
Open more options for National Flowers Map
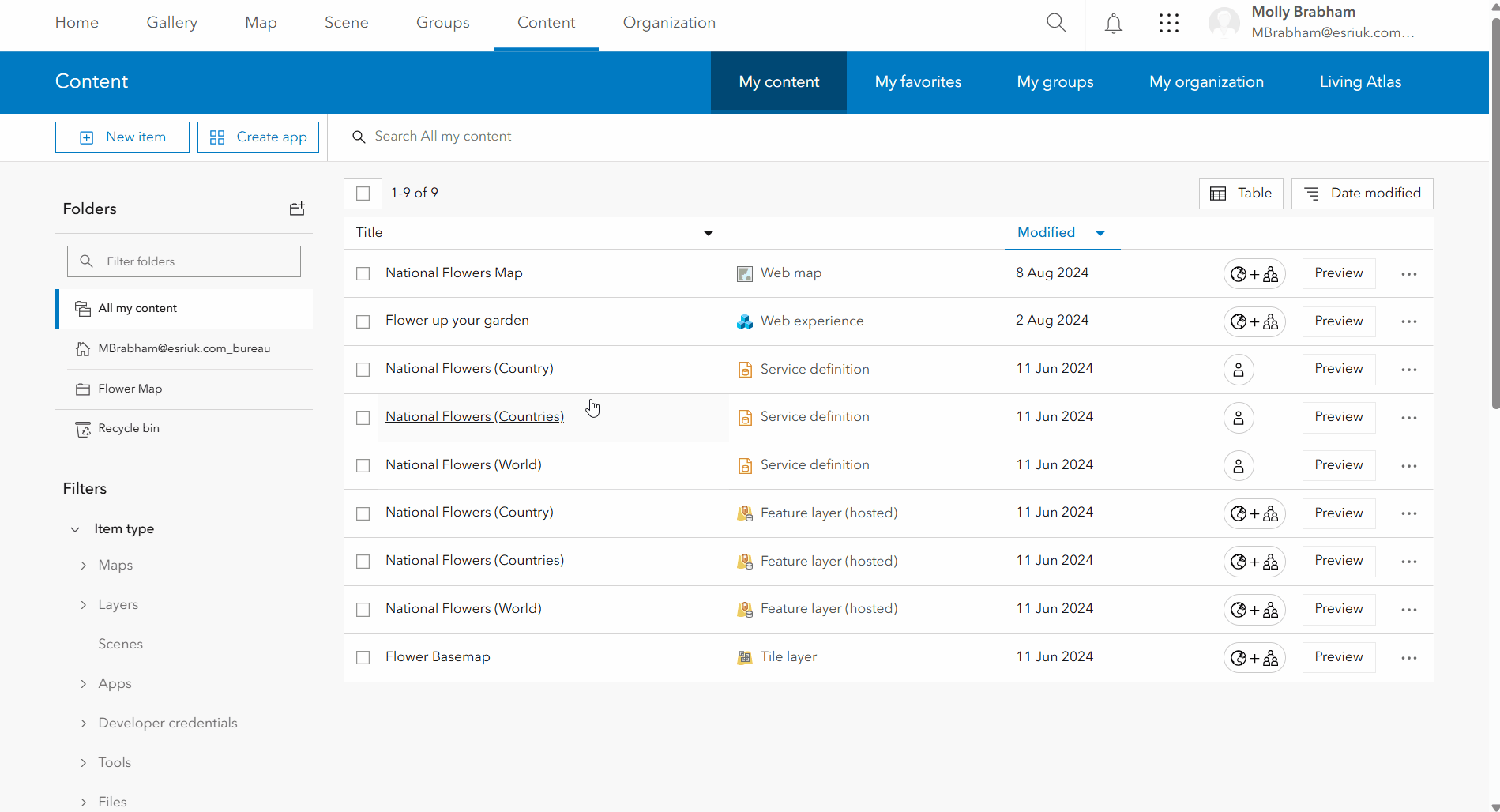[x=1409, y=274]
